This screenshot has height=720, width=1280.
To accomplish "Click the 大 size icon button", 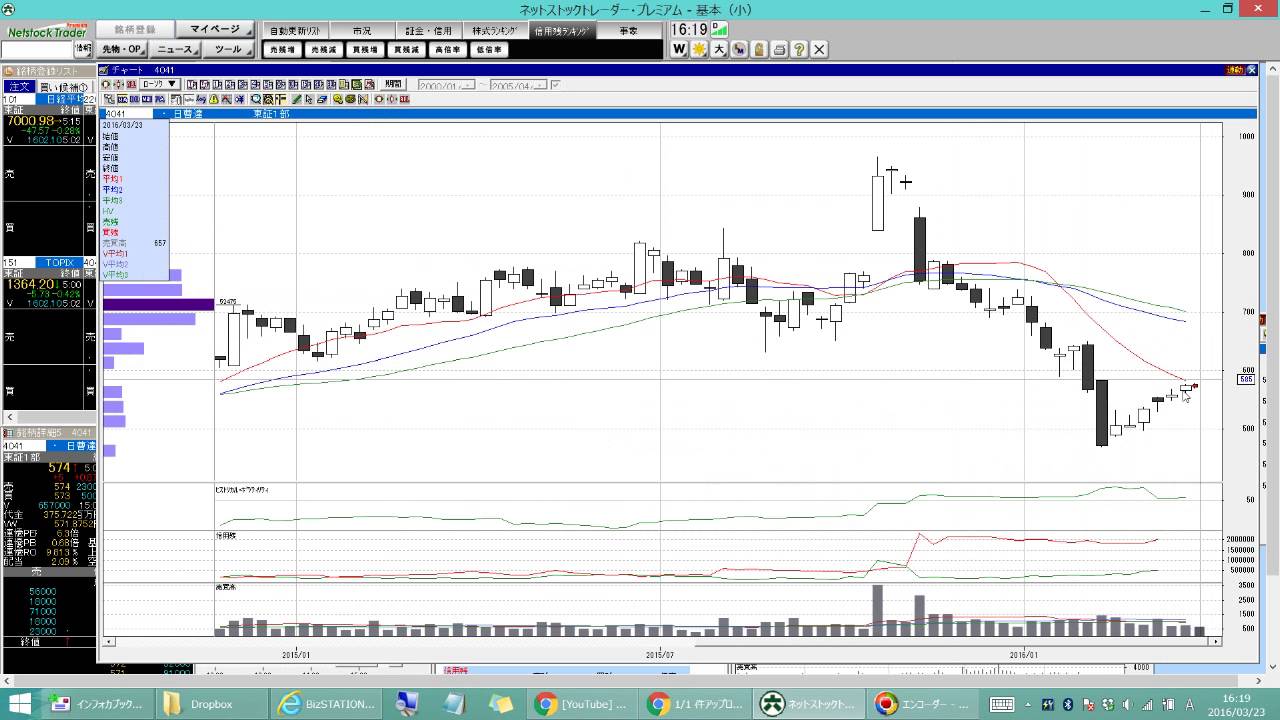I will click(x=719, y=49).
